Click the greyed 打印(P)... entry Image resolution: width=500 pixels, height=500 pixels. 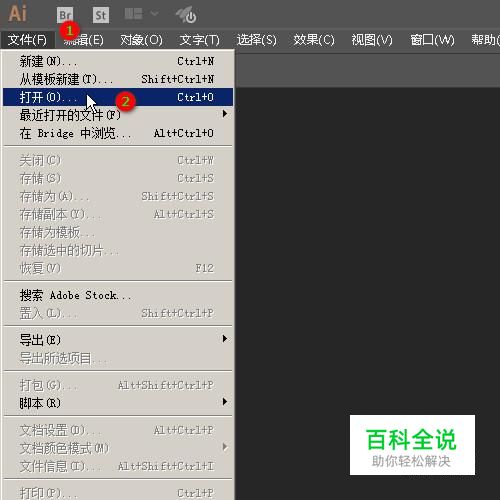pos(118,493)
